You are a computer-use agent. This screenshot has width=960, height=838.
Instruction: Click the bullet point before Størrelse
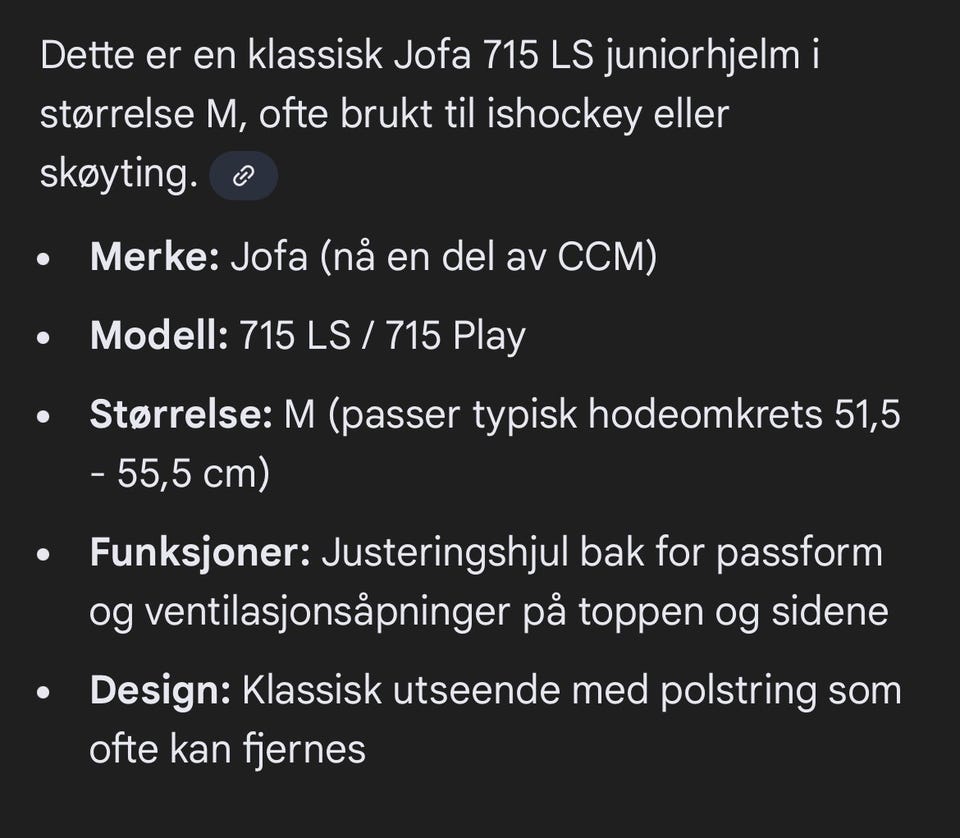(43, 417)
